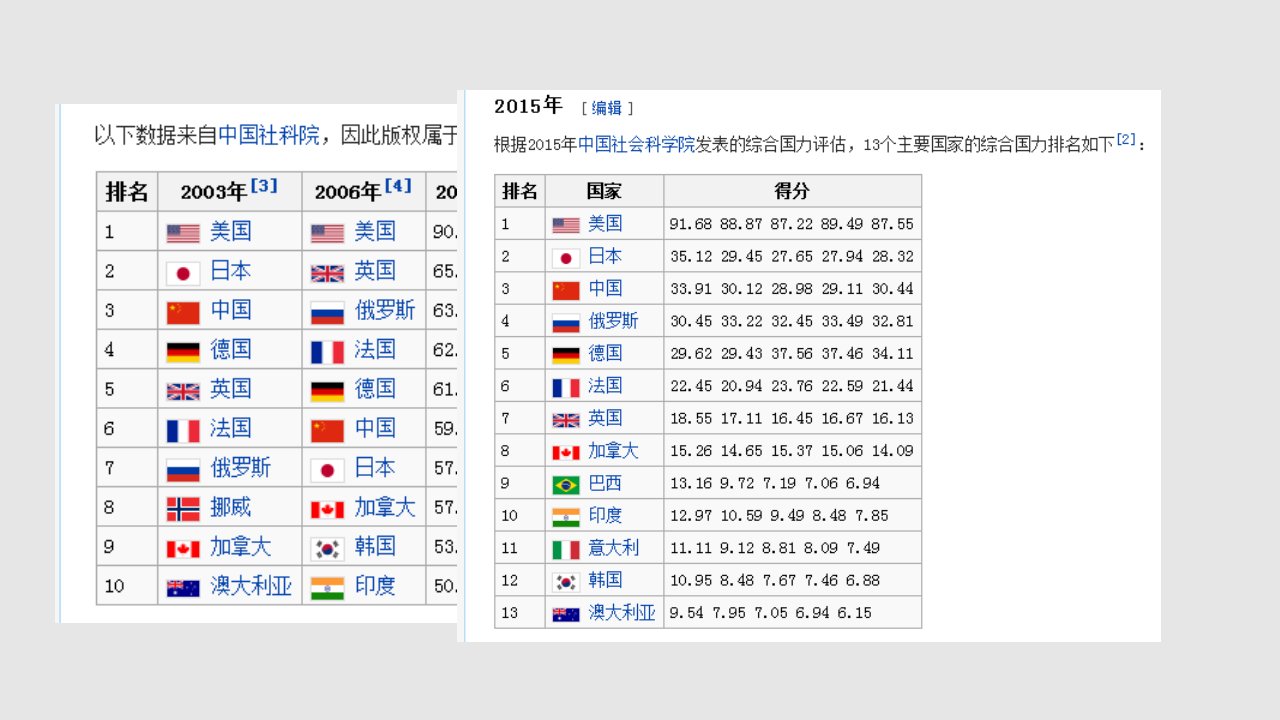This screenshot has height=720, width=1280.
Task: Click the 排名 header in the 2015 table
Action: pos(520,191)
